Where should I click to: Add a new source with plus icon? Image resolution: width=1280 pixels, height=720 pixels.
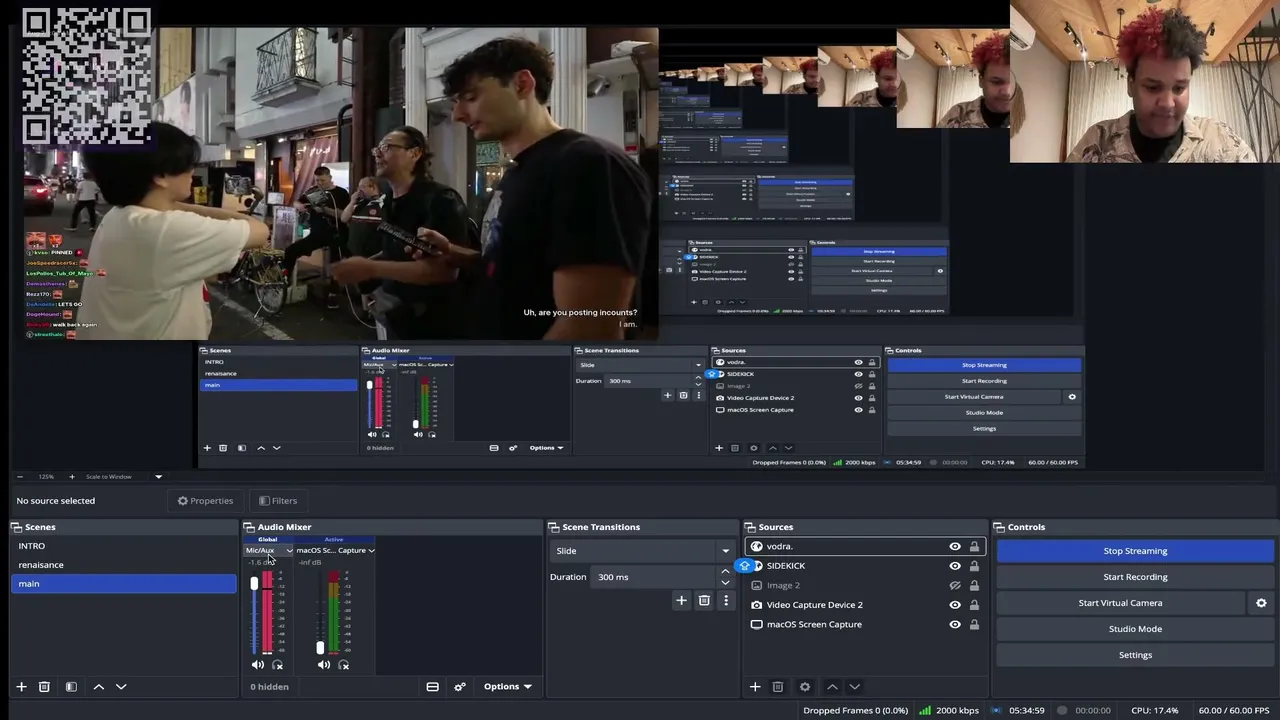tap(755, 687)
